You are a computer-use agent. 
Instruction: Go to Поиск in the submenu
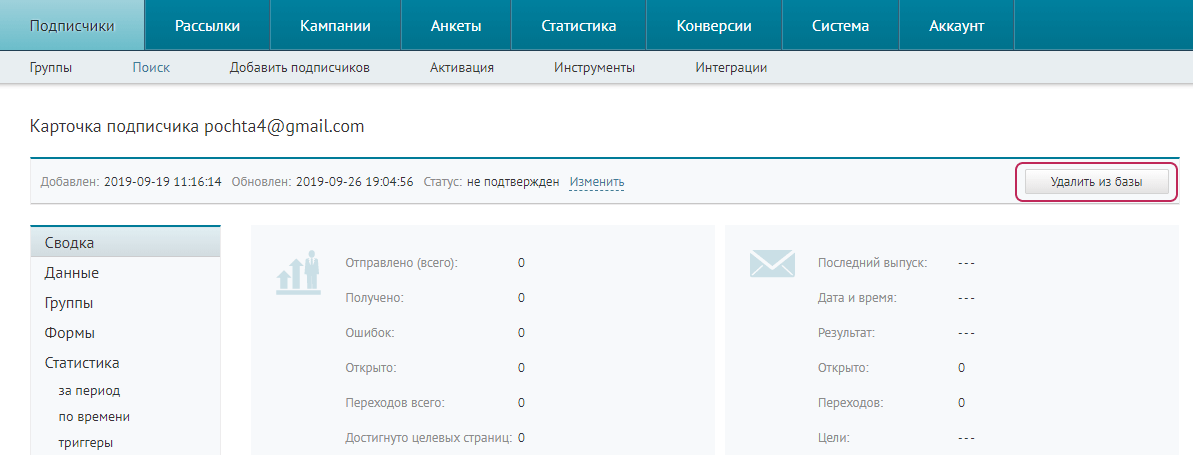[151, 68]
